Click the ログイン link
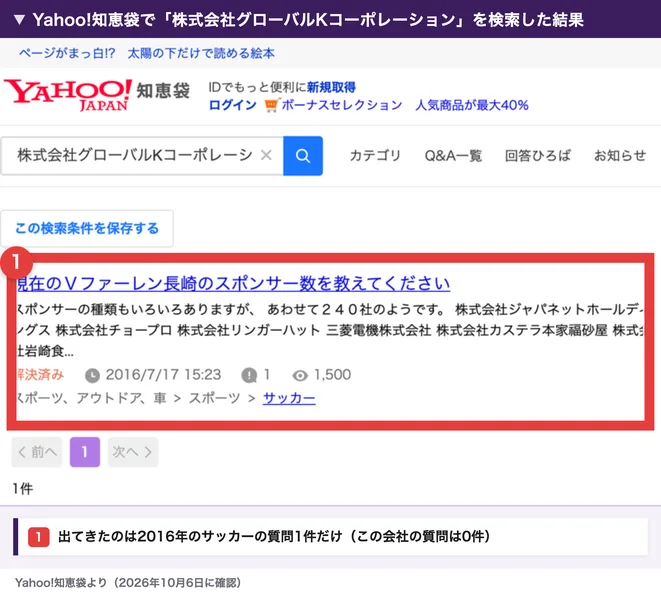The height and width of the screenshot is (600, 661). tap(233, 105)
